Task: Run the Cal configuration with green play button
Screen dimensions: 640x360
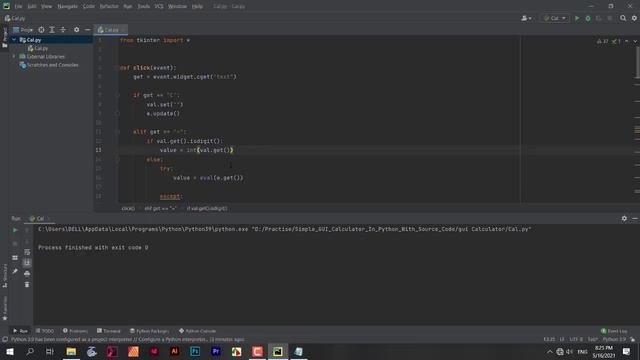Action: tap(577, 18)
